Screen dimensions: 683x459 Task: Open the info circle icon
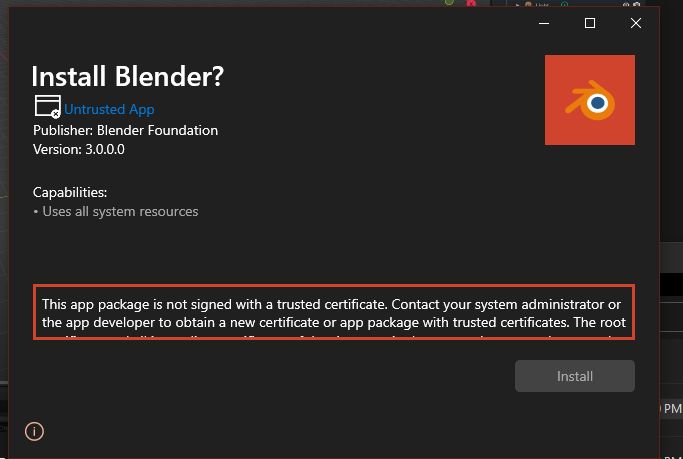click(x=34, y=432)
